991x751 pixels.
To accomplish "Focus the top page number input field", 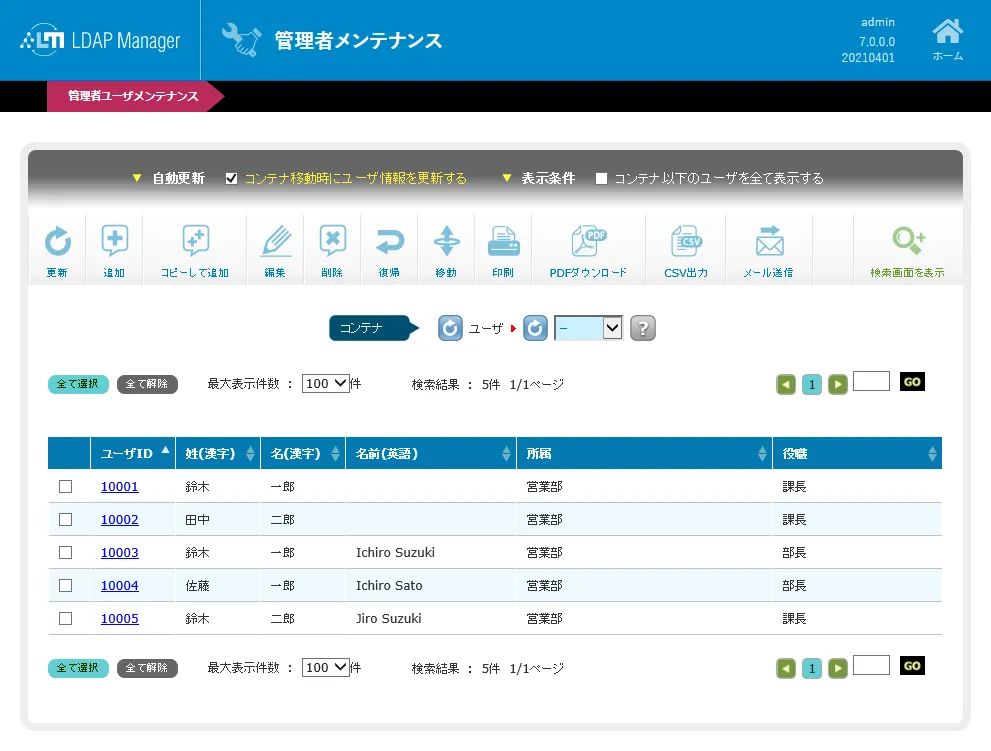I will (872, 381).
